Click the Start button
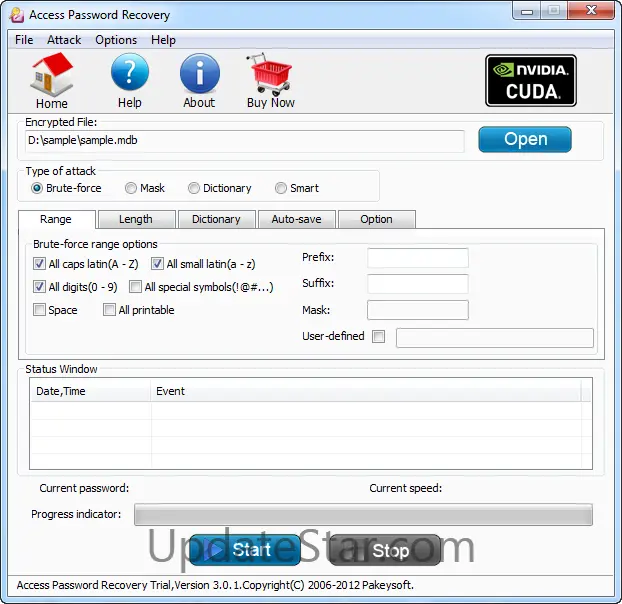The height and width of the screenshot is (604, 622). click(245, 550)
